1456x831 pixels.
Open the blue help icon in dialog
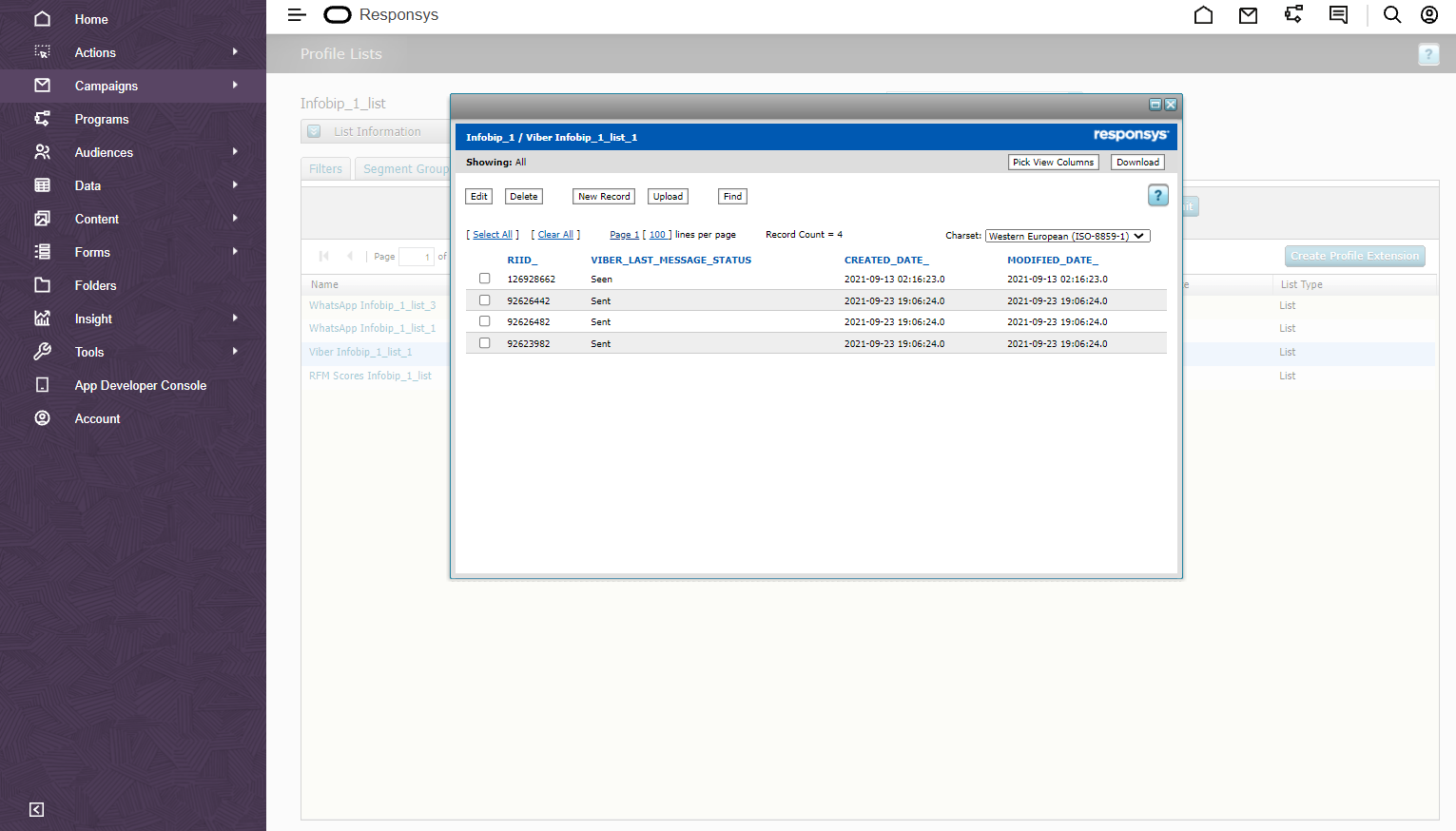1157,196
